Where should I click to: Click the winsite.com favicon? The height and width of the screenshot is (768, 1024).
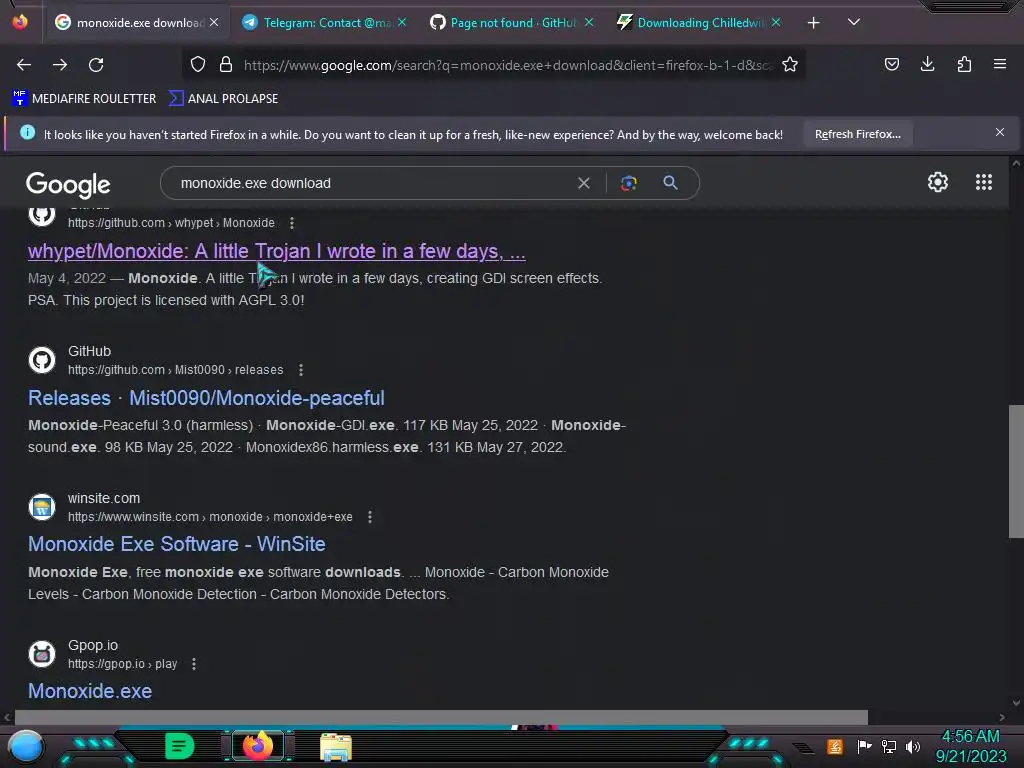coord(42,507)
